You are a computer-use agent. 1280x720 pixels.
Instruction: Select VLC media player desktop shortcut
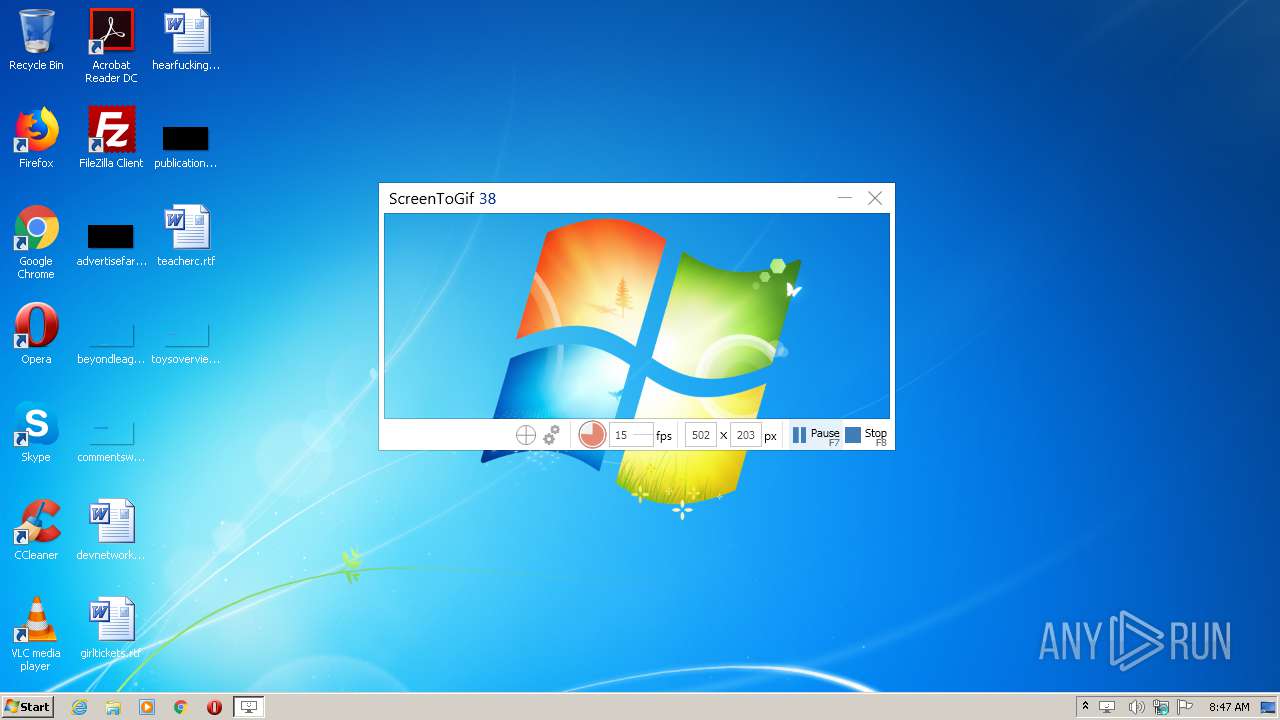coord(36,635)
